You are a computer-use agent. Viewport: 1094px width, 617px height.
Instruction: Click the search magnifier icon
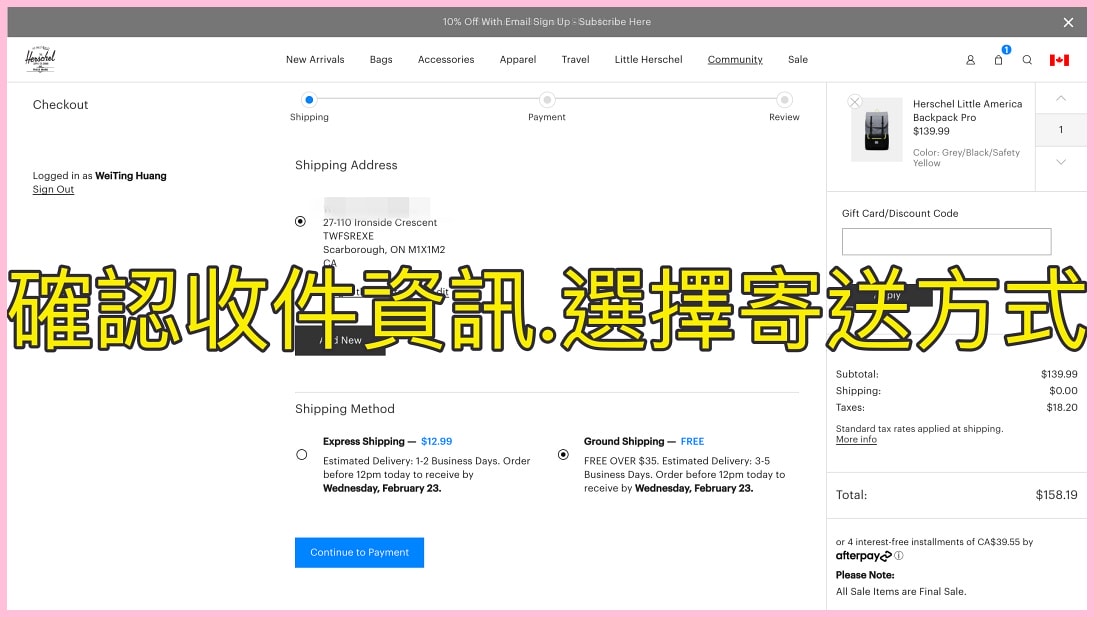(x=1027, y=60)
